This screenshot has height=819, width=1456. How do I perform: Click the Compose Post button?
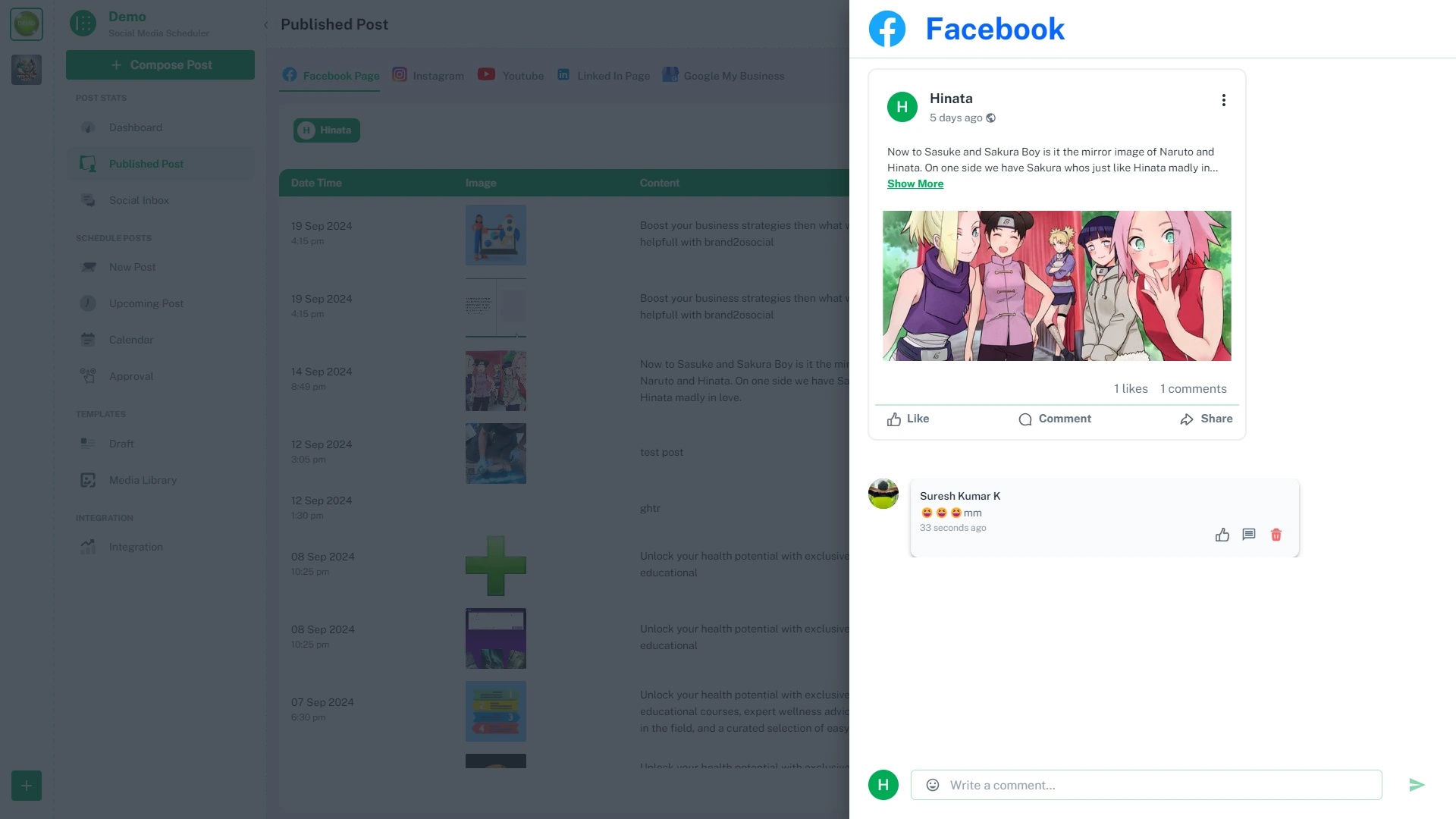(x=160, y=65)
